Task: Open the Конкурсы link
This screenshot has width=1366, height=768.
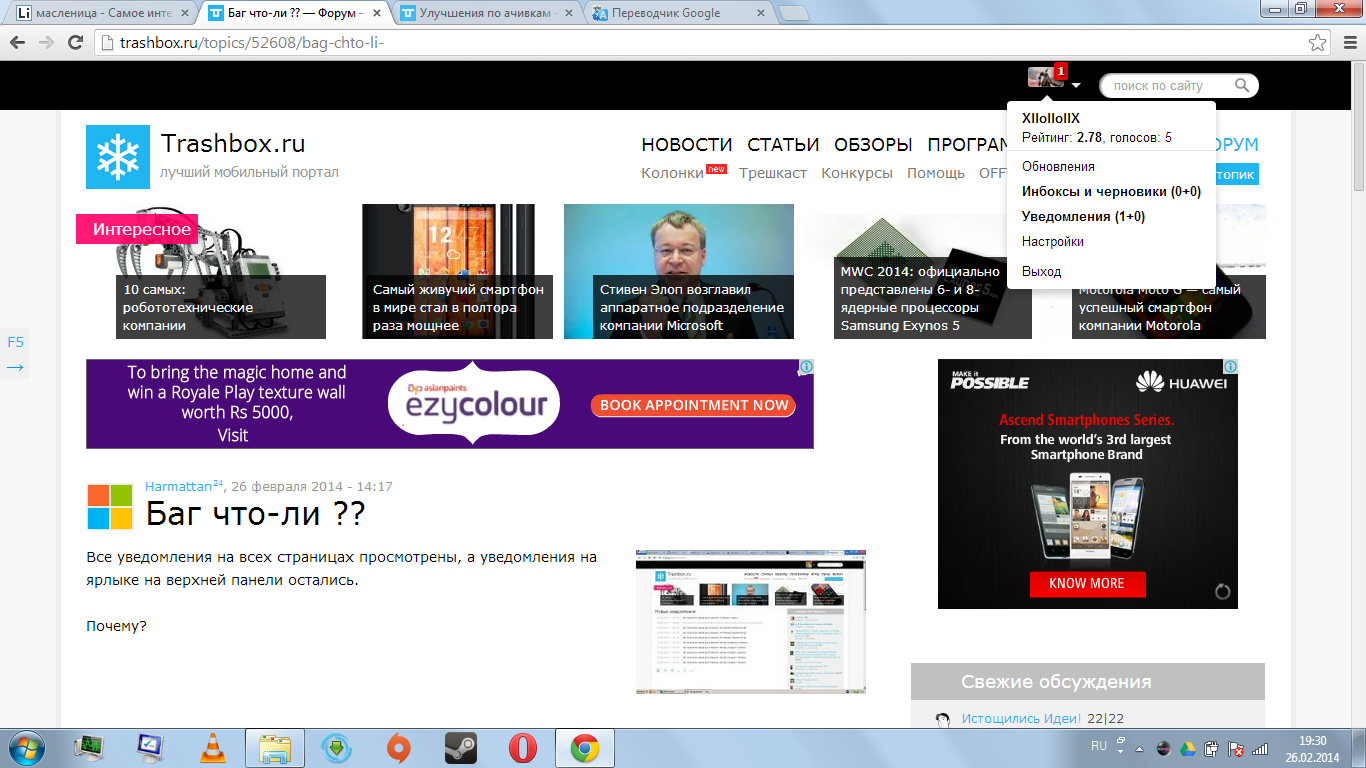Action: (x=857, y=173)
